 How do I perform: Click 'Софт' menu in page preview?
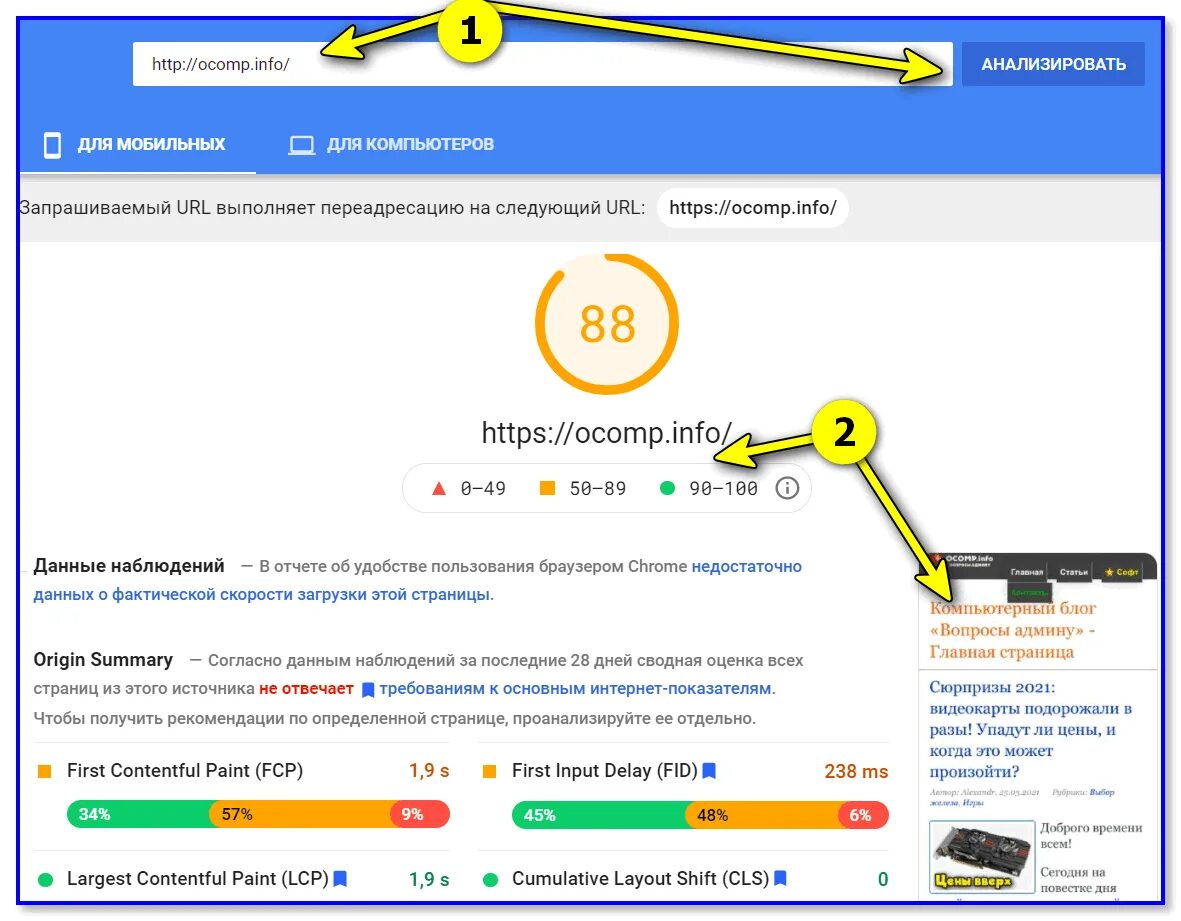coord(1121,572)
